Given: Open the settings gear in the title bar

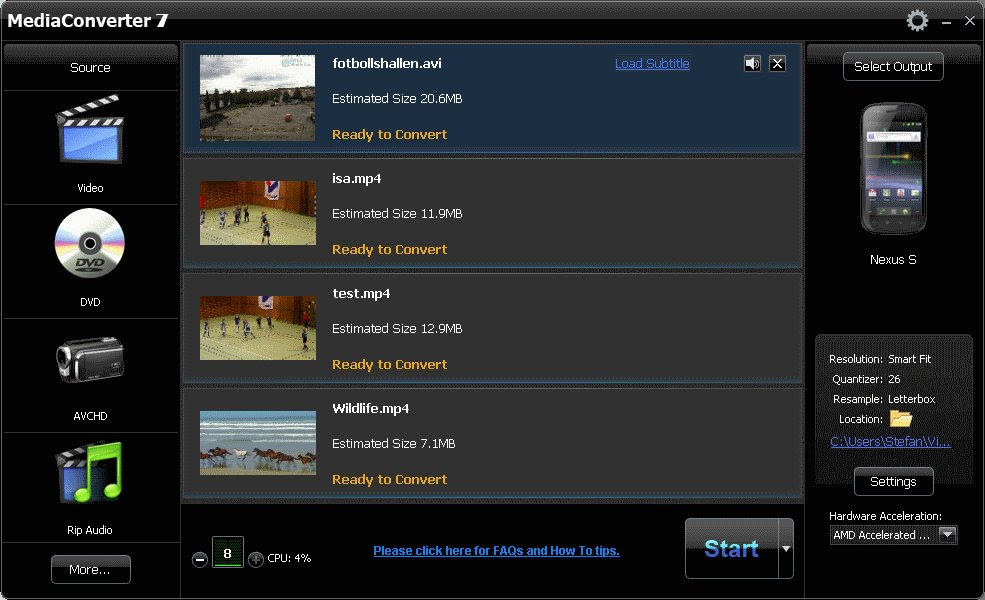Looking at the screenshot, I should pyautogui.click(x=917, y=21).
